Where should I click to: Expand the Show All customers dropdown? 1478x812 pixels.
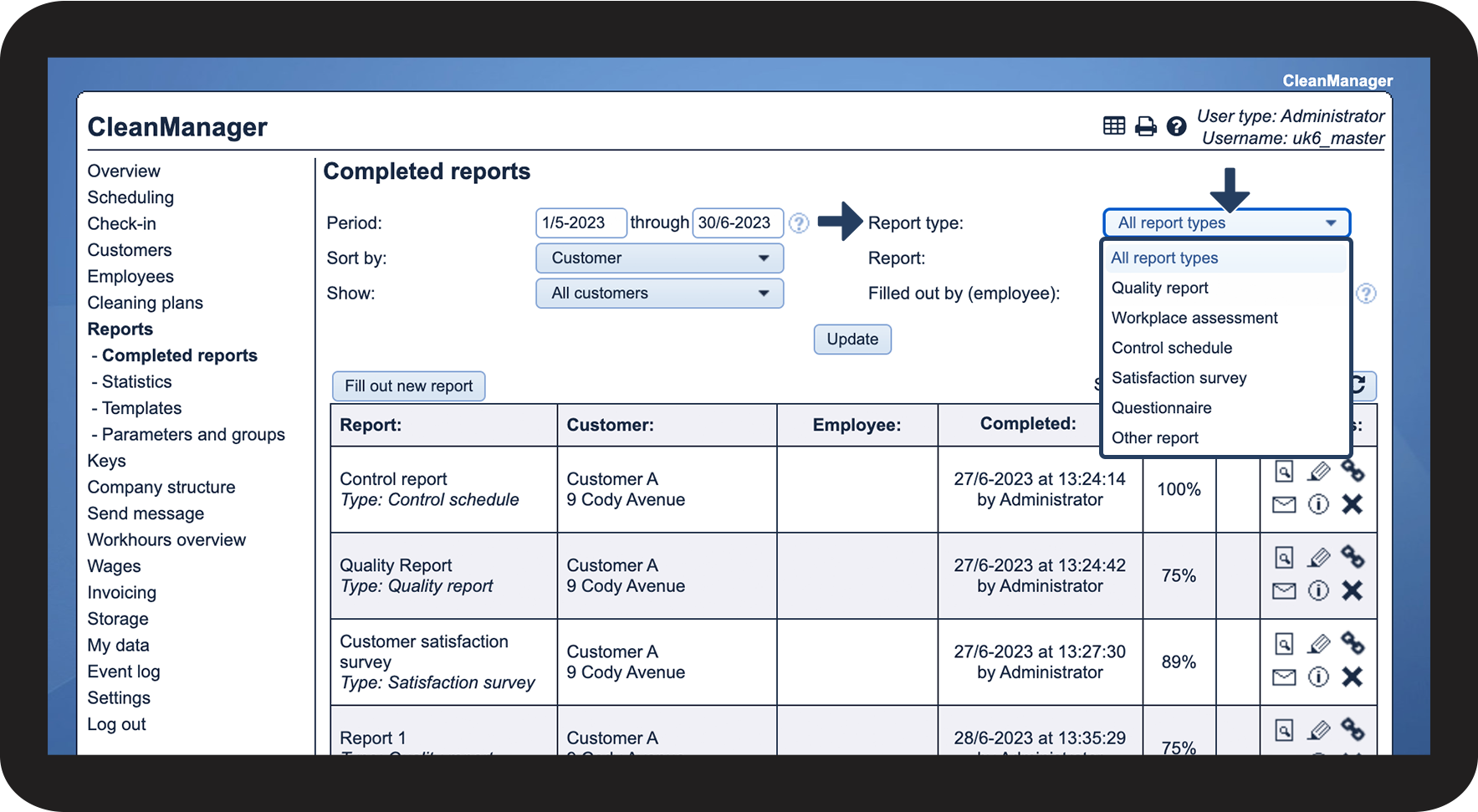[x=659, y=294]
